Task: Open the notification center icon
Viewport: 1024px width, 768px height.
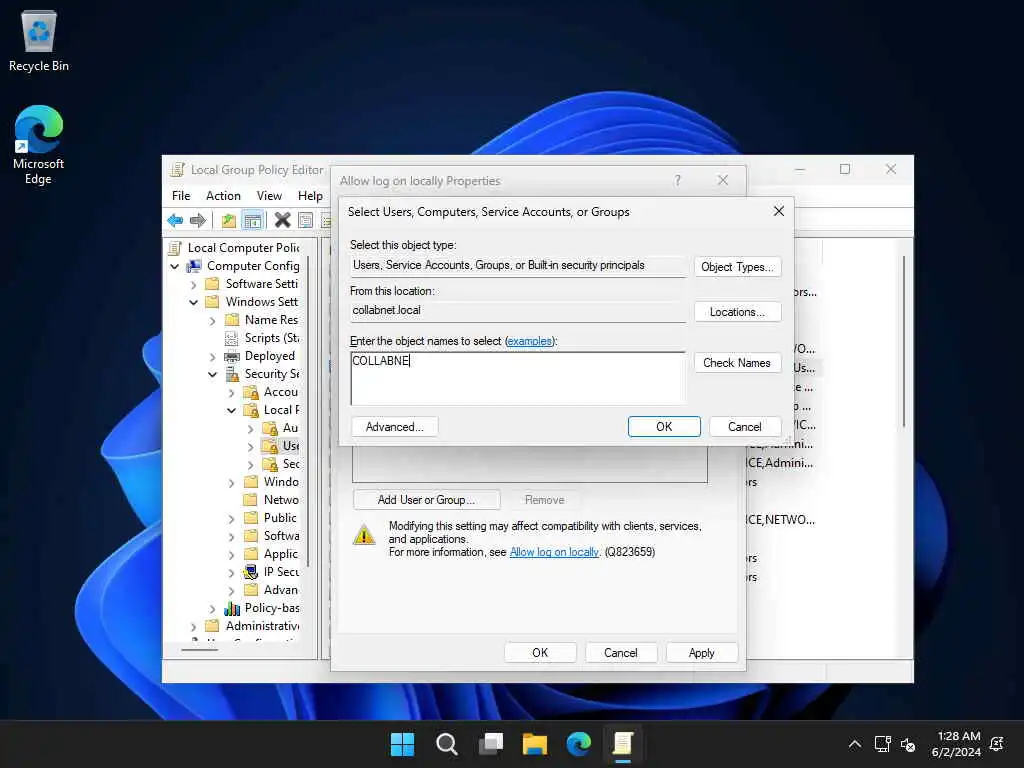Action: (997, 744)
